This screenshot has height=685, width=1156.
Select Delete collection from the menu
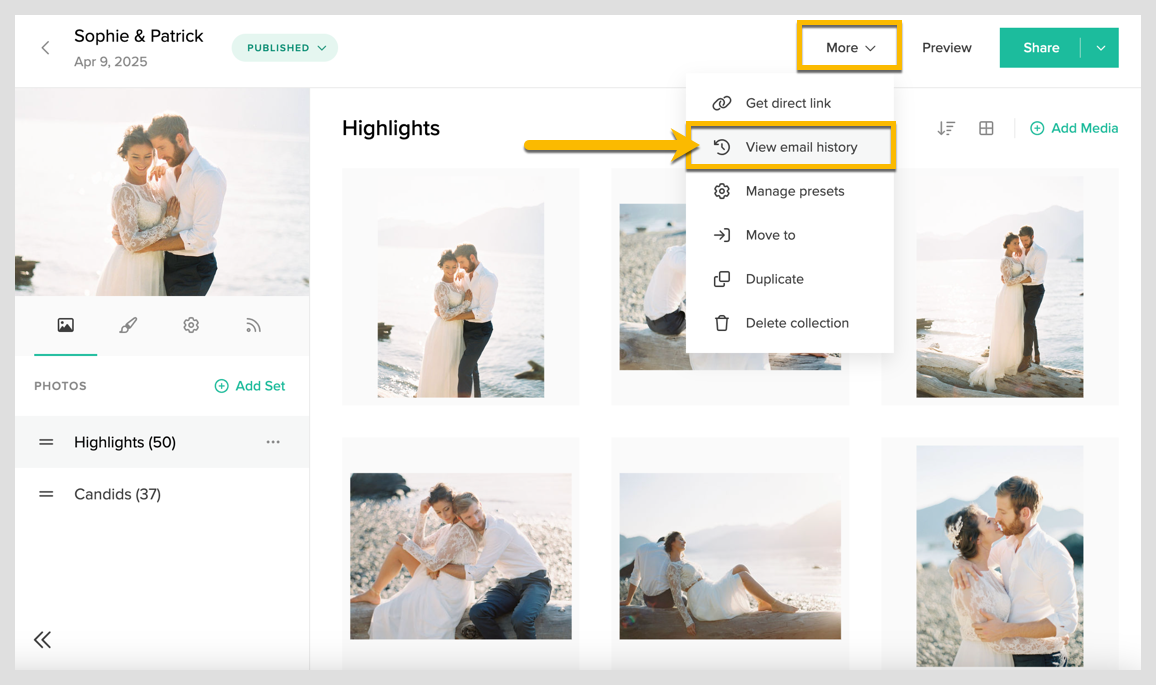point(796,323)
